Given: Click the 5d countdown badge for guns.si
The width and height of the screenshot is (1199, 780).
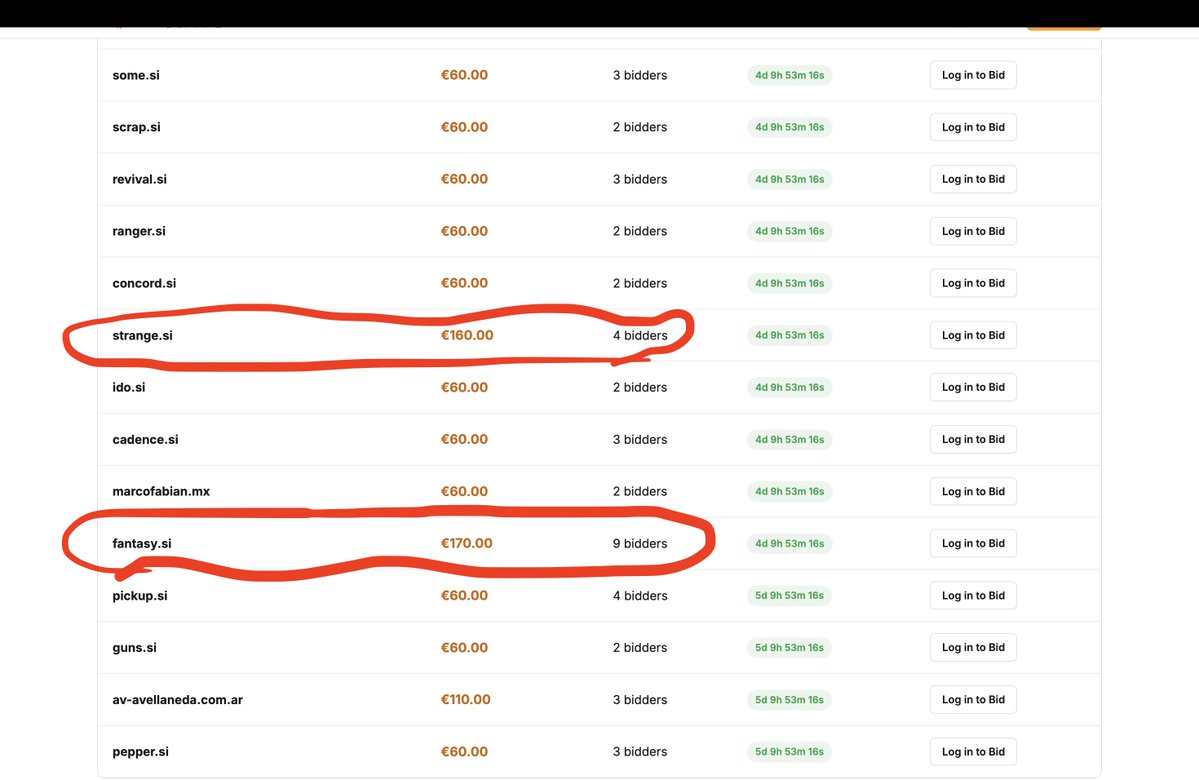Looking at the screenshot, I should click(x=789, y=647).
